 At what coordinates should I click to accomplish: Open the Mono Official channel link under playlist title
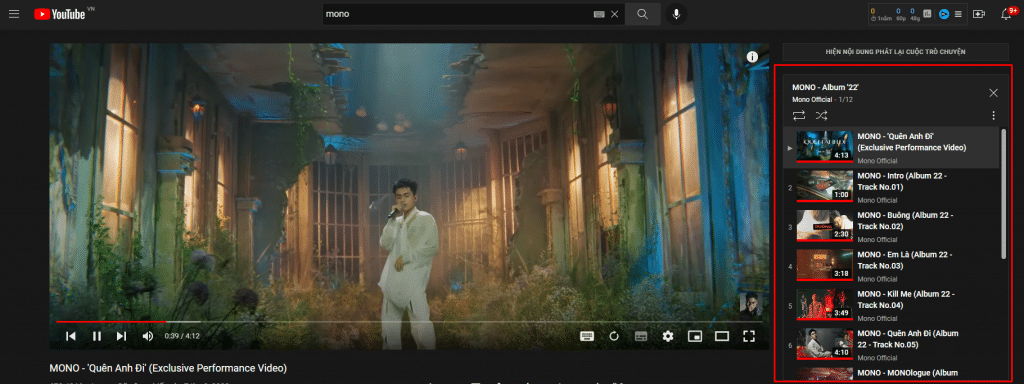coord(812,100)
